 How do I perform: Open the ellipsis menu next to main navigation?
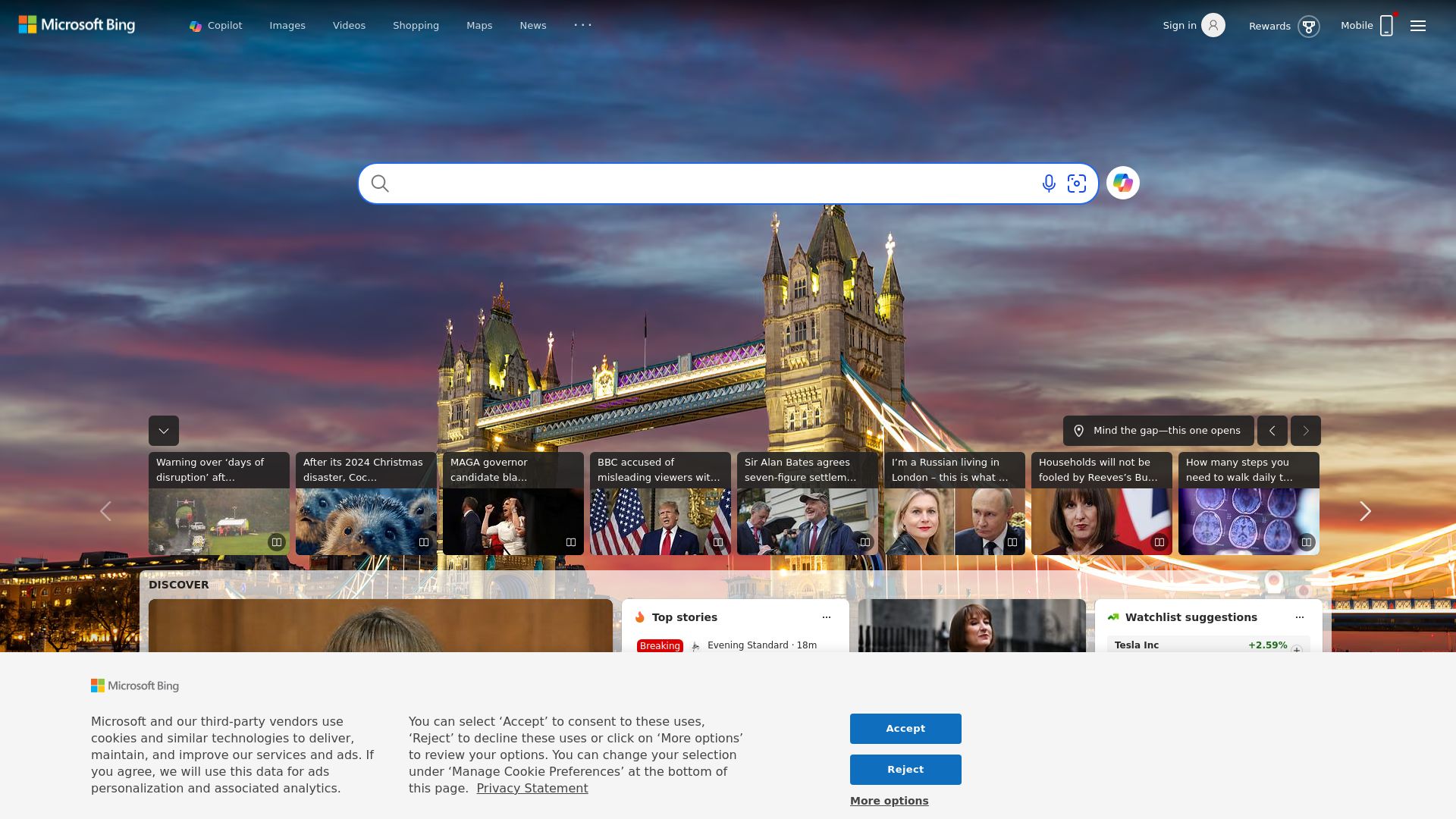pyautogui.click(x=582, y=25)
